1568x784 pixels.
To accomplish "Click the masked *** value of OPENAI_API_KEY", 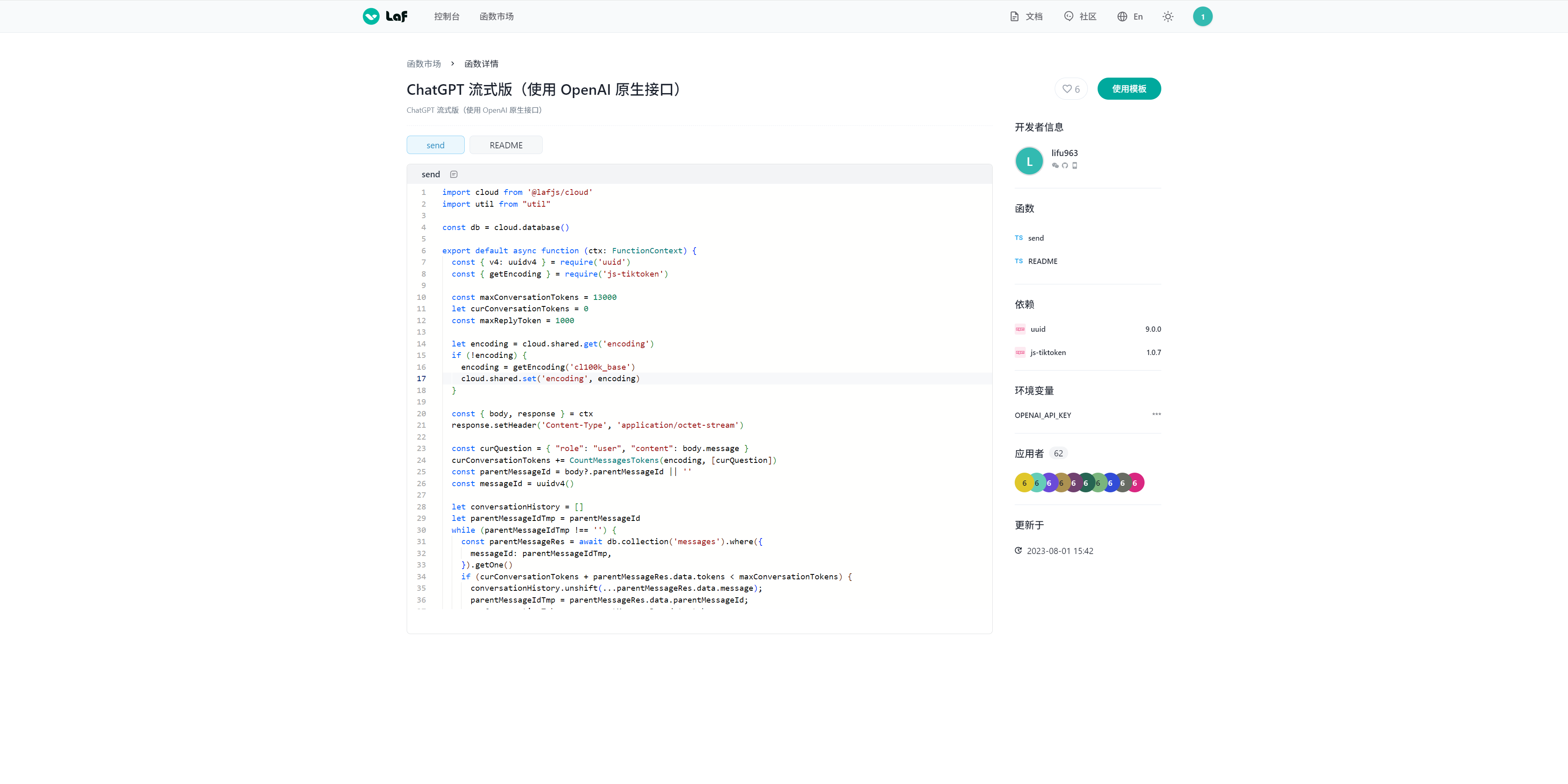I will point(1156,414).
